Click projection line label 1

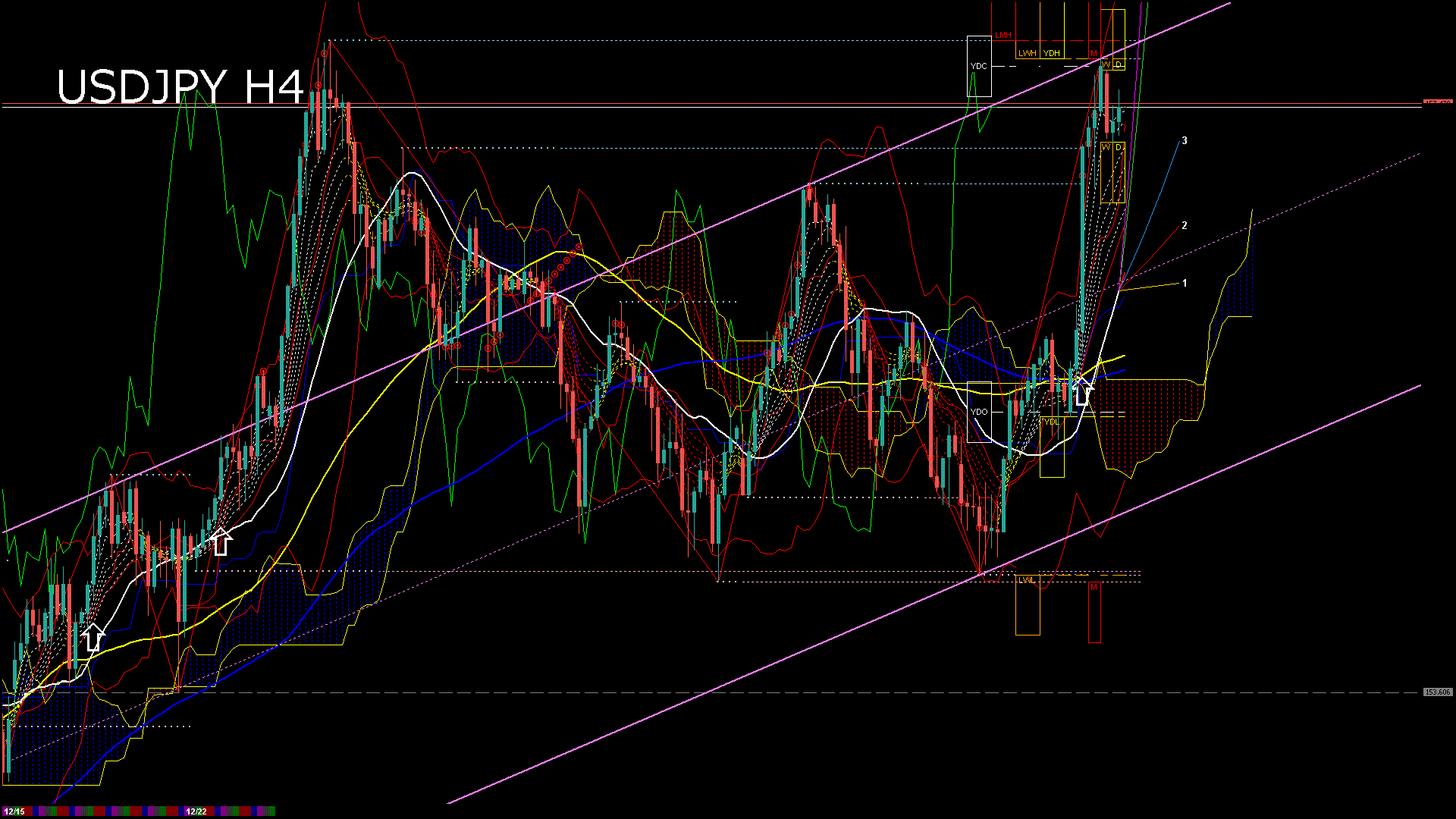pos(1185,283)
